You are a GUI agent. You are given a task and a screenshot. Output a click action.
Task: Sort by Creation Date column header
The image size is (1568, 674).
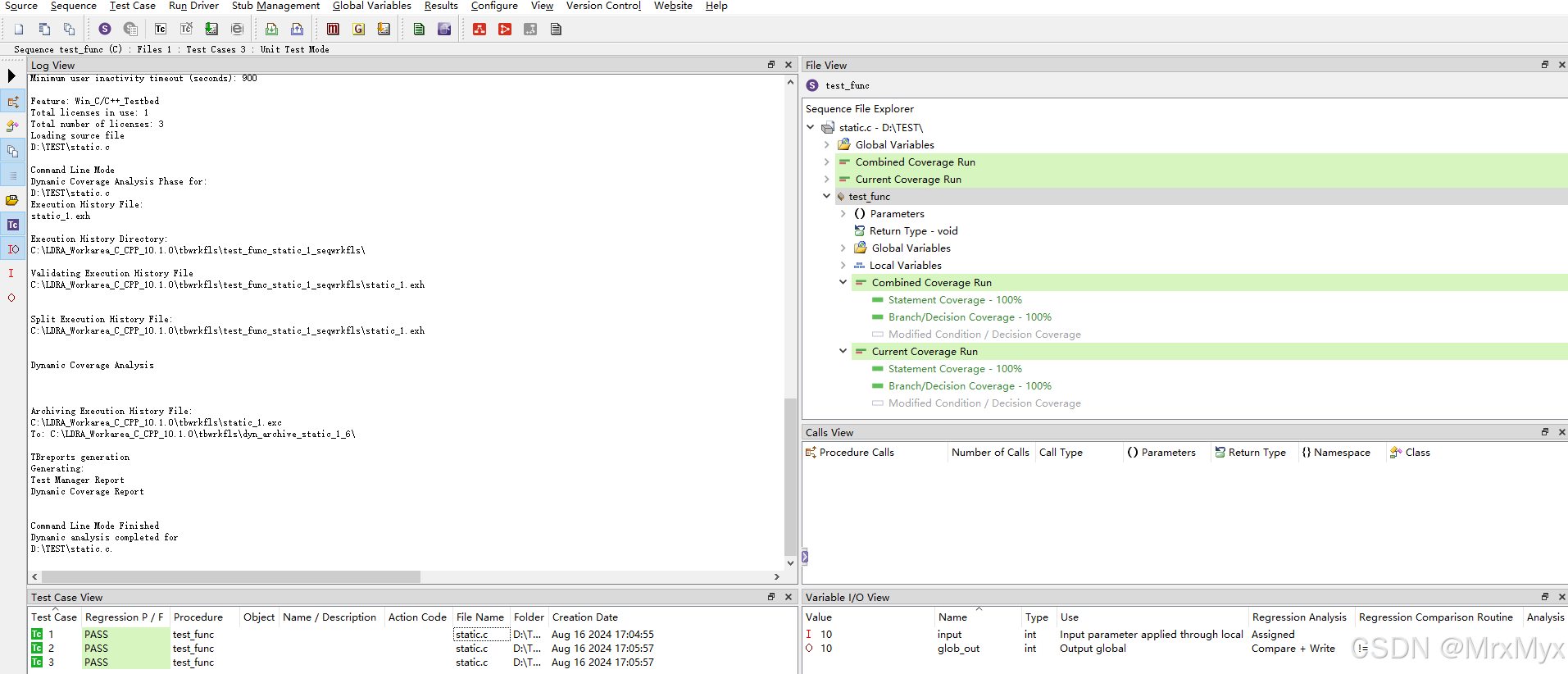(x=584, y=617)
